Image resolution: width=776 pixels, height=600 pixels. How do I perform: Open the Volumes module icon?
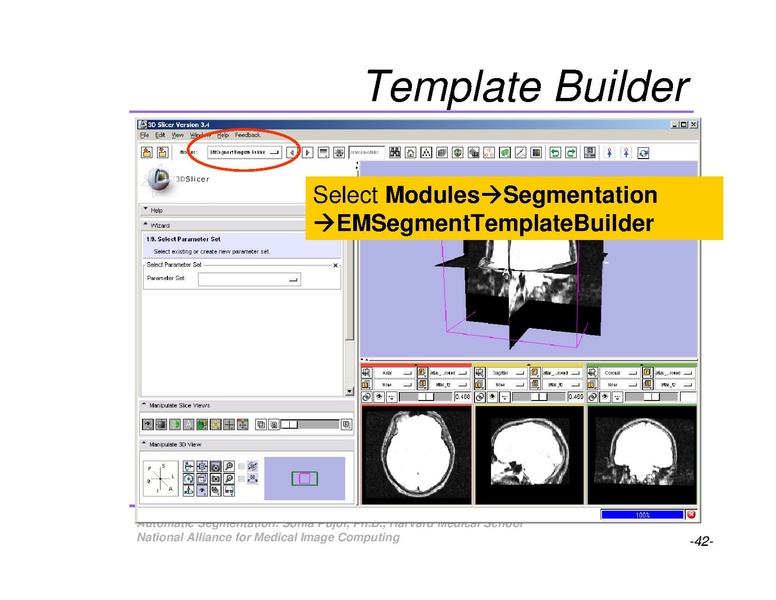[x=442, y=152]
